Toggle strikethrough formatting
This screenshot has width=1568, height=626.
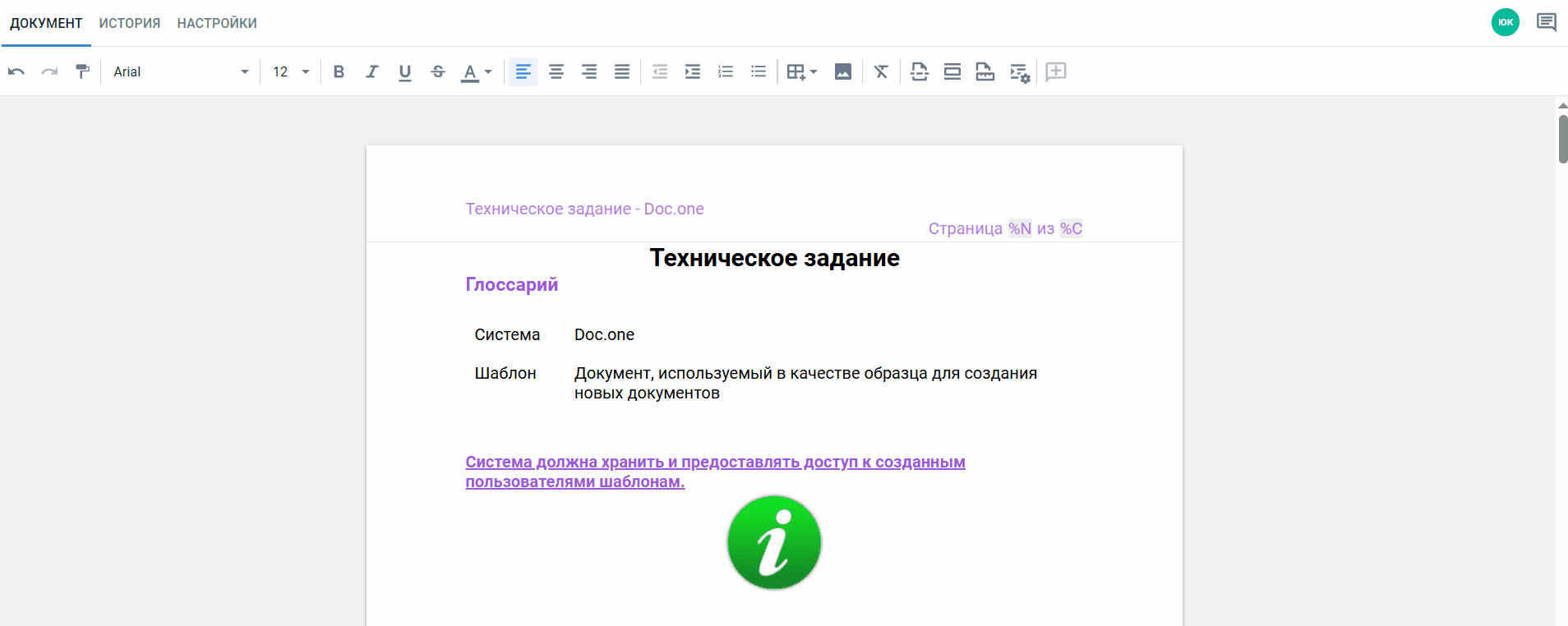click(x=437, y=71)
